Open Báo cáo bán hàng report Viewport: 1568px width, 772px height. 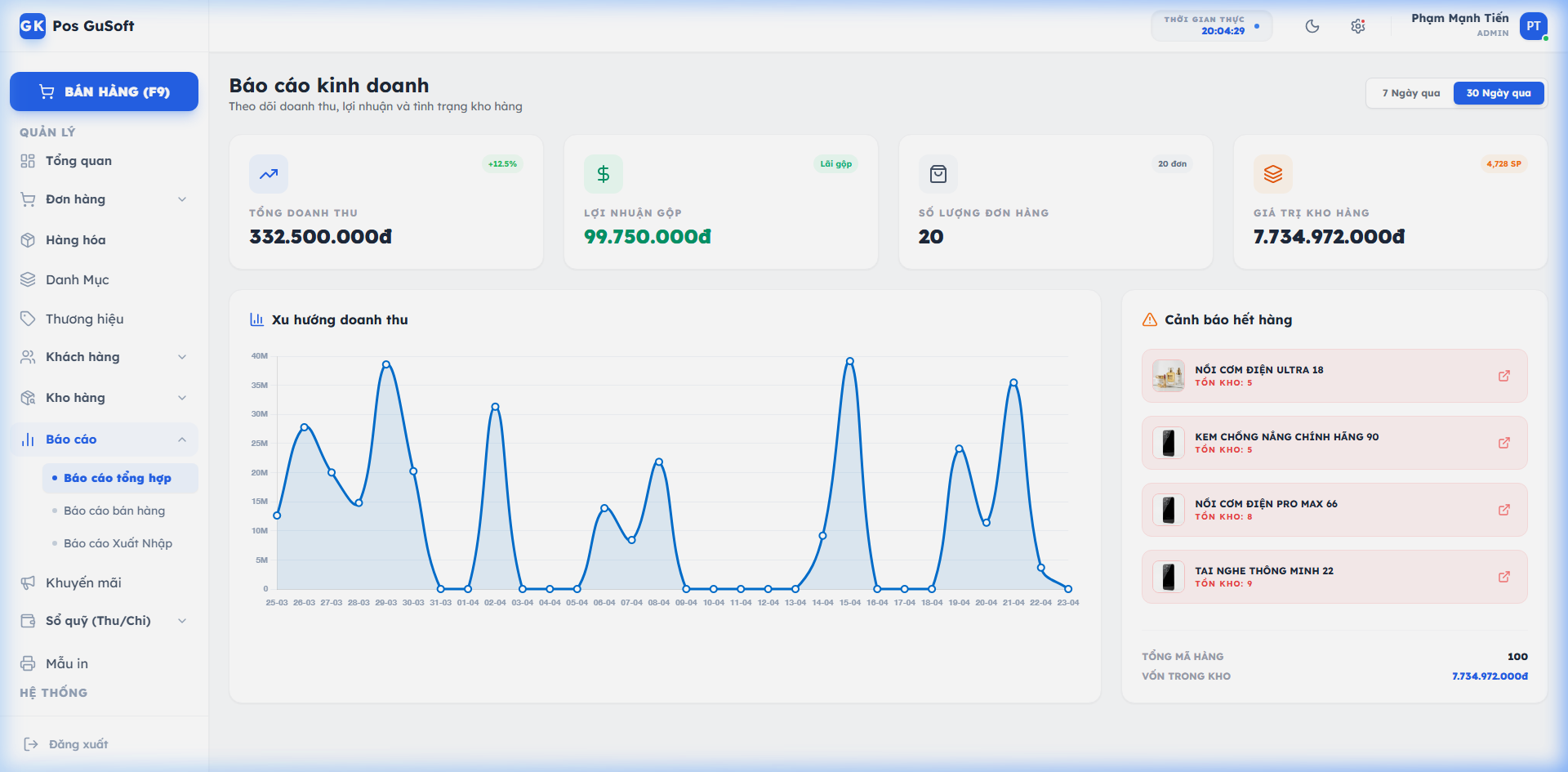pyautogui.click(x=114, y=511)
